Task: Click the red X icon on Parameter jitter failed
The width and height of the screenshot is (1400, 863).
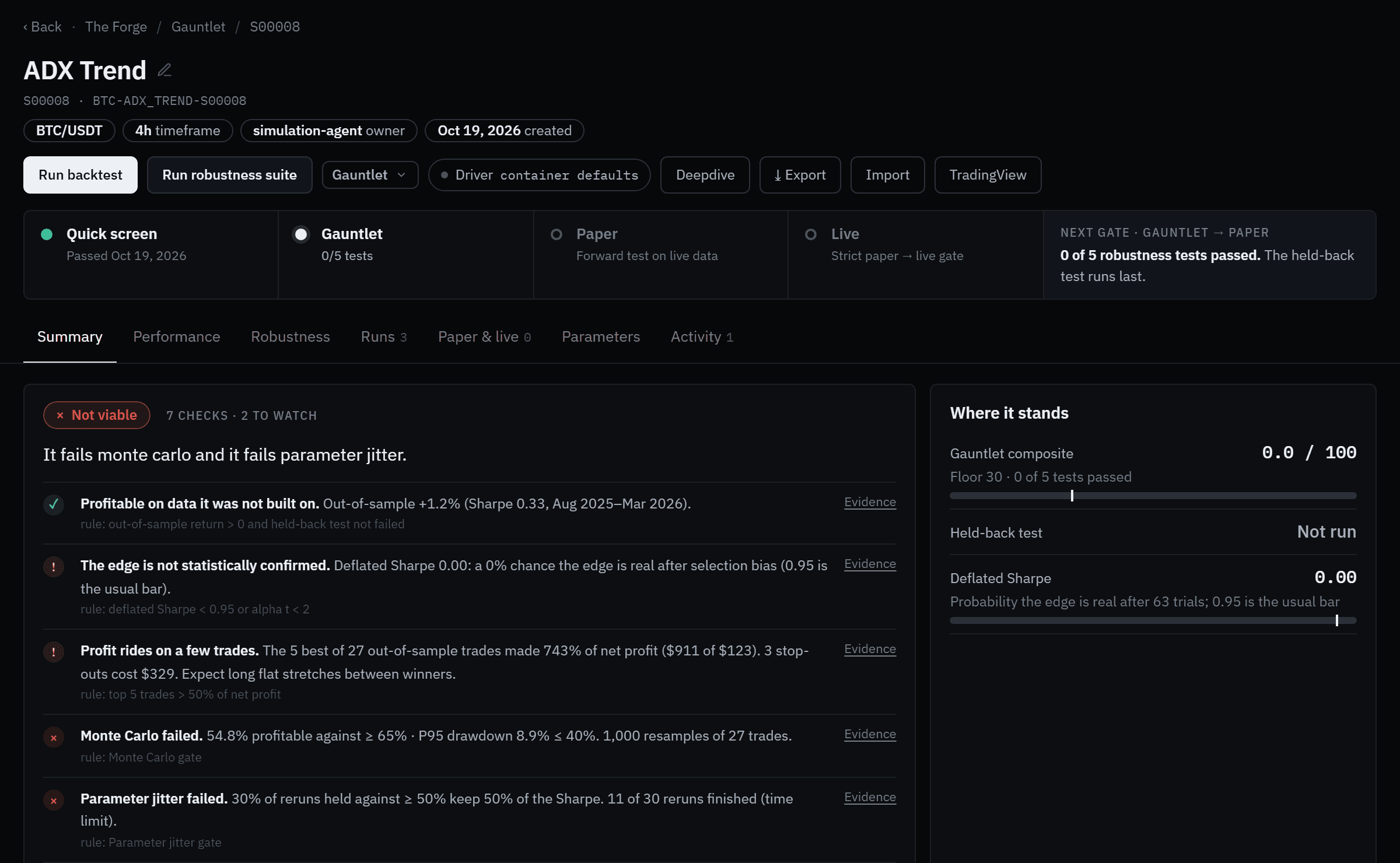Action: pyautogui.click(x=54, y=801)
